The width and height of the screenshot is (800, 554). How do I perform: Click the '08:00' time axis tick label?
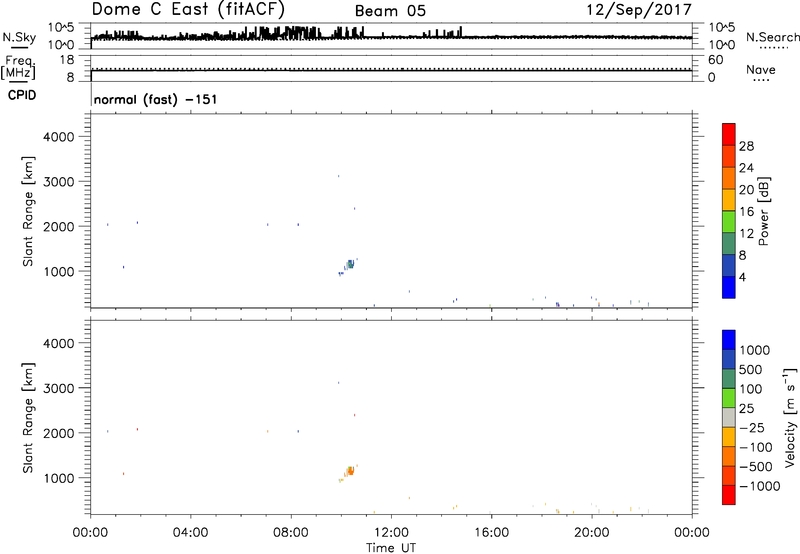pos(291,533)
